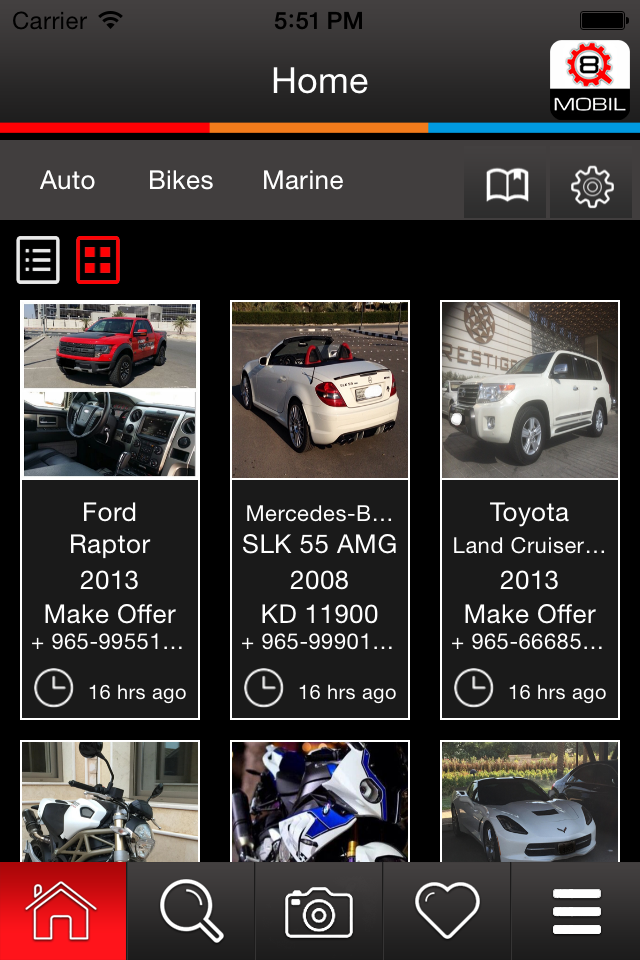
Task: Tap the clock icon on Ford Raptor card
Action: 53,688
